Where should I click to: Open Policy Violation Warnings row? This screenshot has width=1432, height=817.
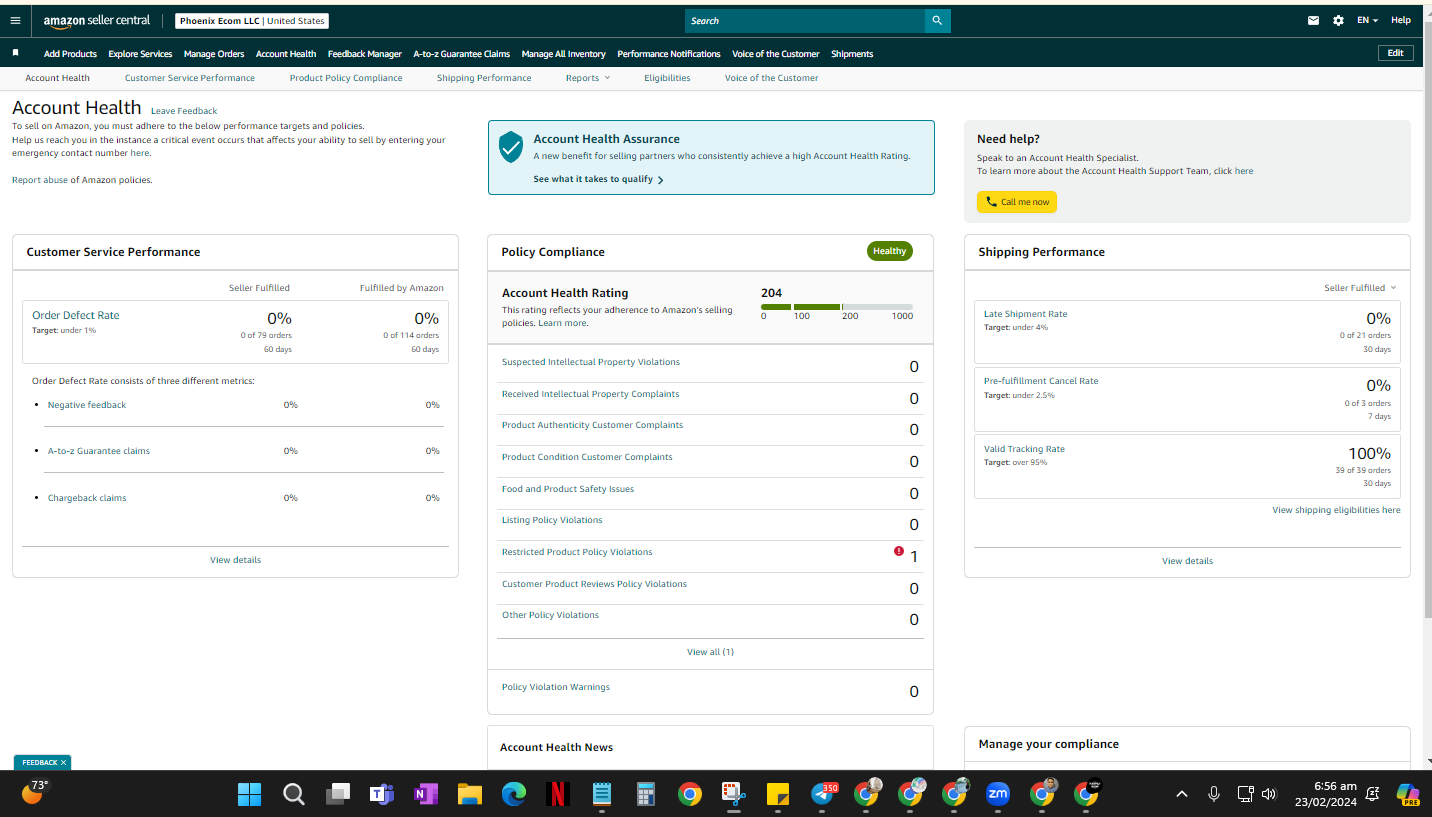click(710, 690)
